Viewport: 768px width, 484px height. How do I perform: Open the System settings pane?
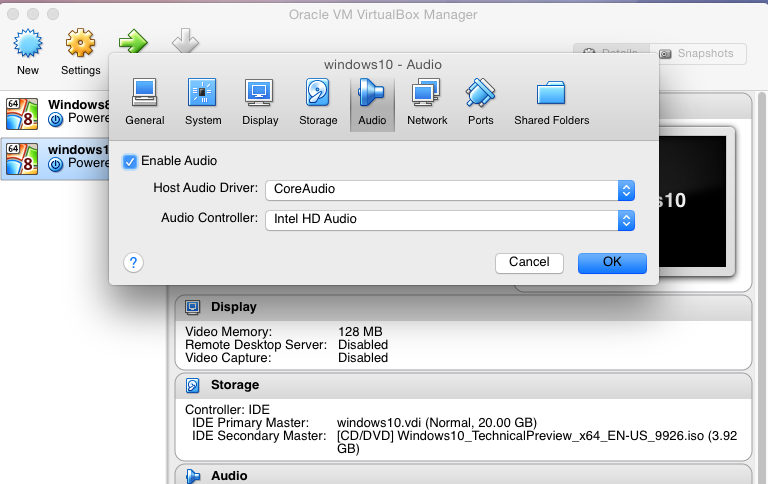click(203, 102)
